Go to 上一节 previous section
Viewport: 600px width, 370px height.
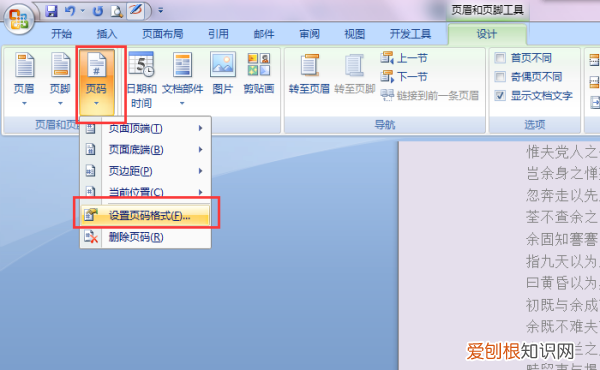[x=404, y=58]
